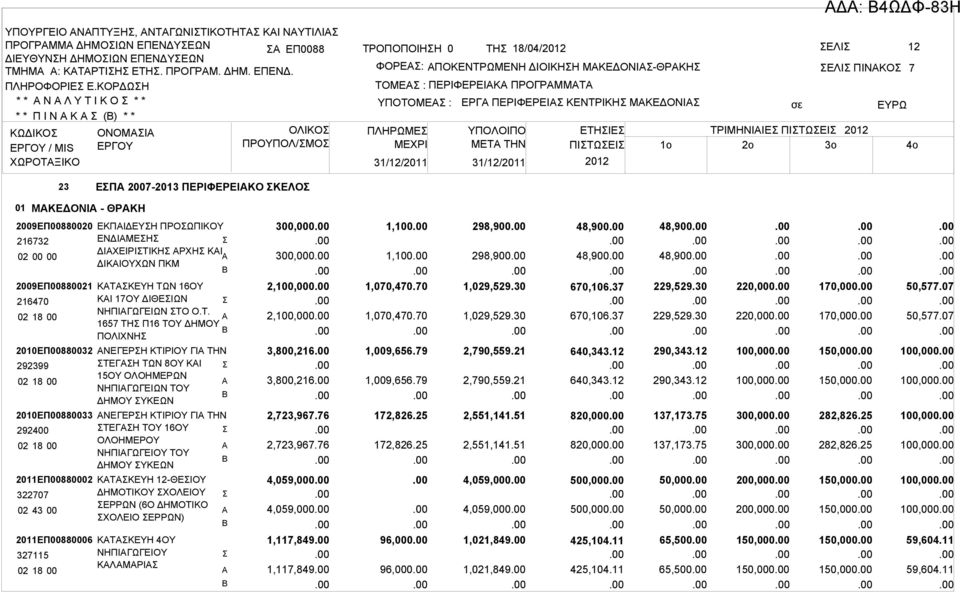This screenshot has width=960, height=592.
Task: Click 'ΤΡΟΠΟΠΟΙΗΣΗ 0' in the header
Action: pos(408,48)
